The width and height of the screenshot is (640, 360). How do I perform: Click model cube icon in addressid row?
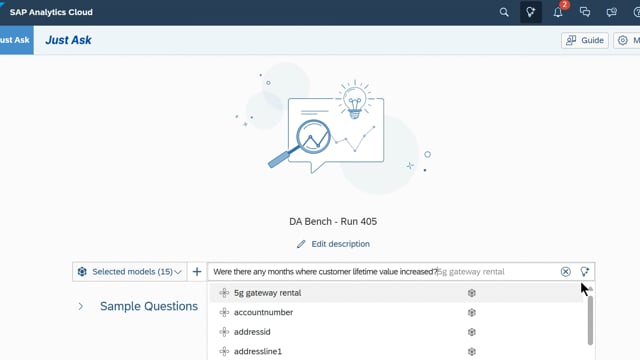(471, 332)
